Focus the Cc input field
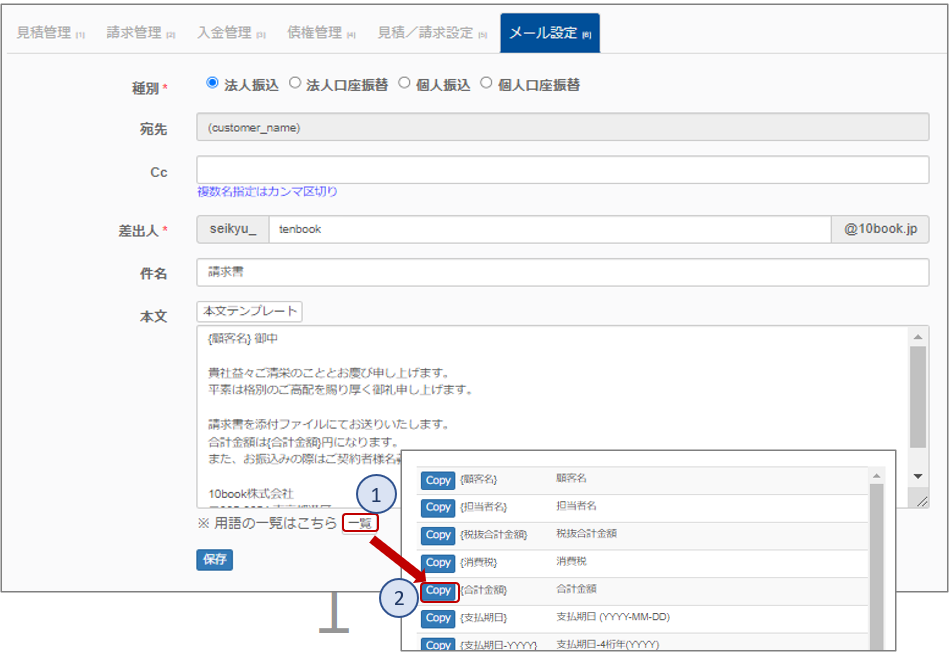949x652 pixels. click(562, 170)
